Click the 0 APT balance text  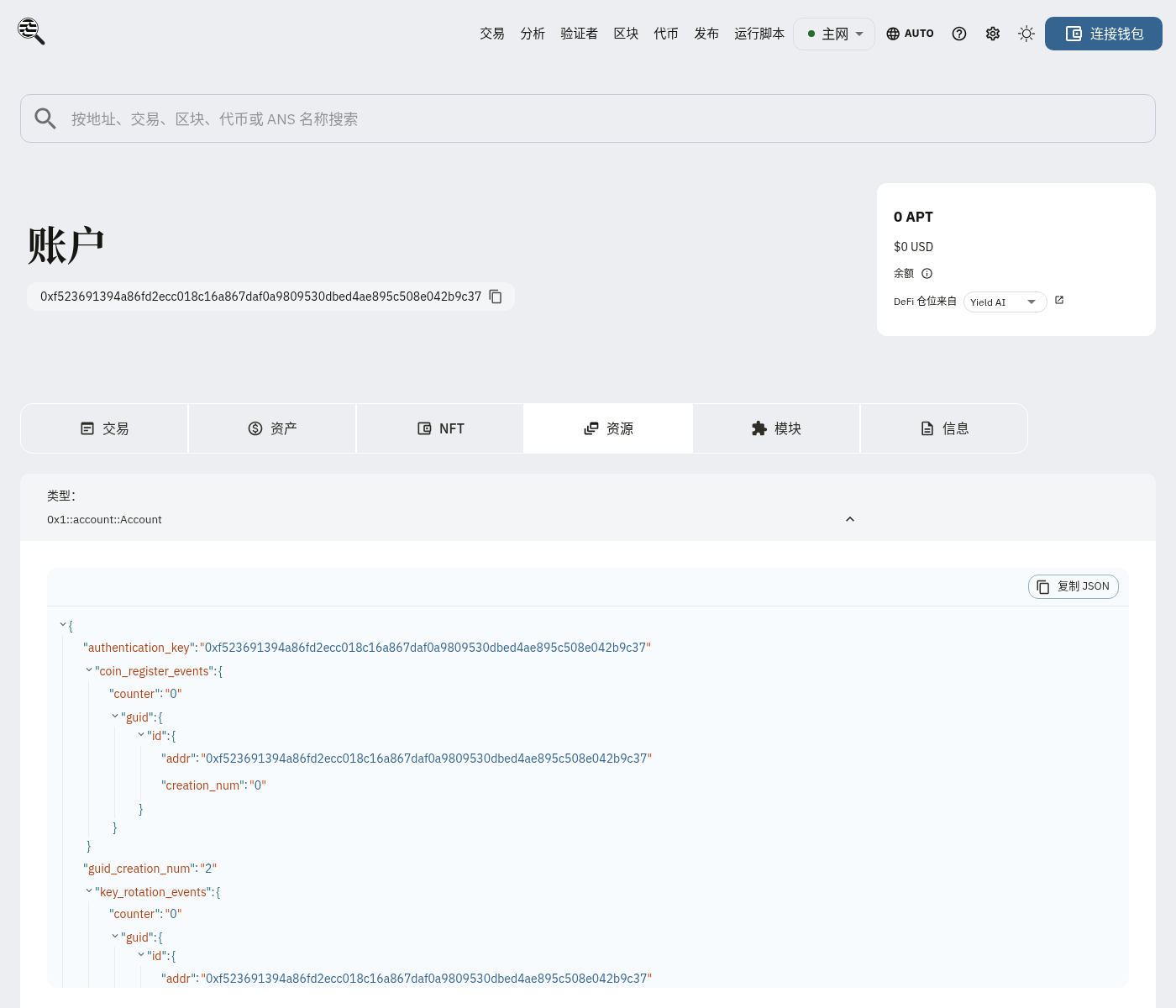coord(913,217)
